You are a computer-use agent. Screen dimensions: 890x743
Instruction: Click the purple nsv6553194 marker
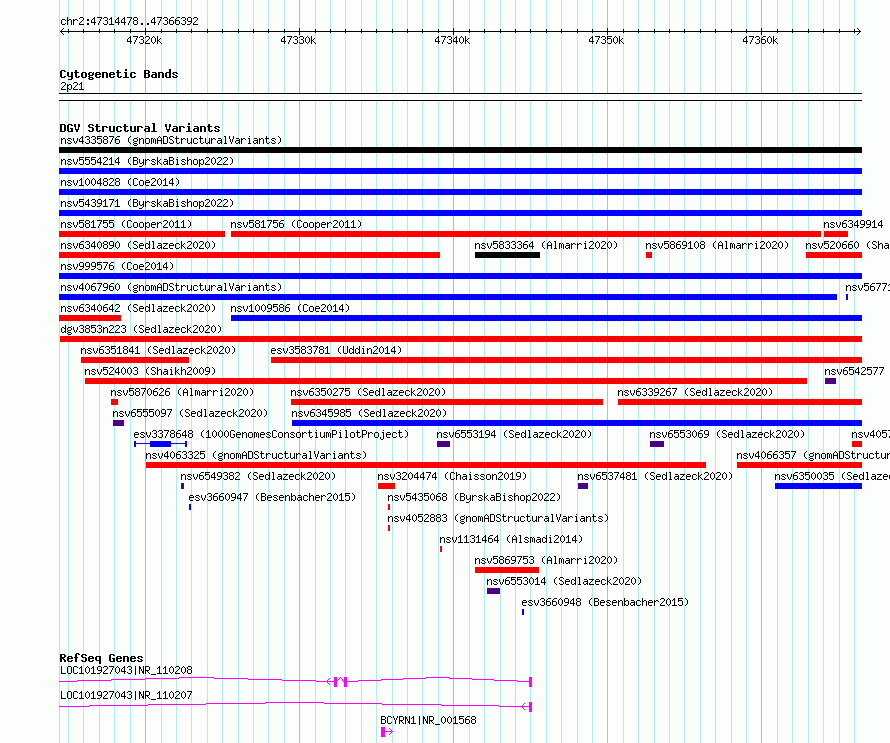pyautogui.click(x=443, y=444)
